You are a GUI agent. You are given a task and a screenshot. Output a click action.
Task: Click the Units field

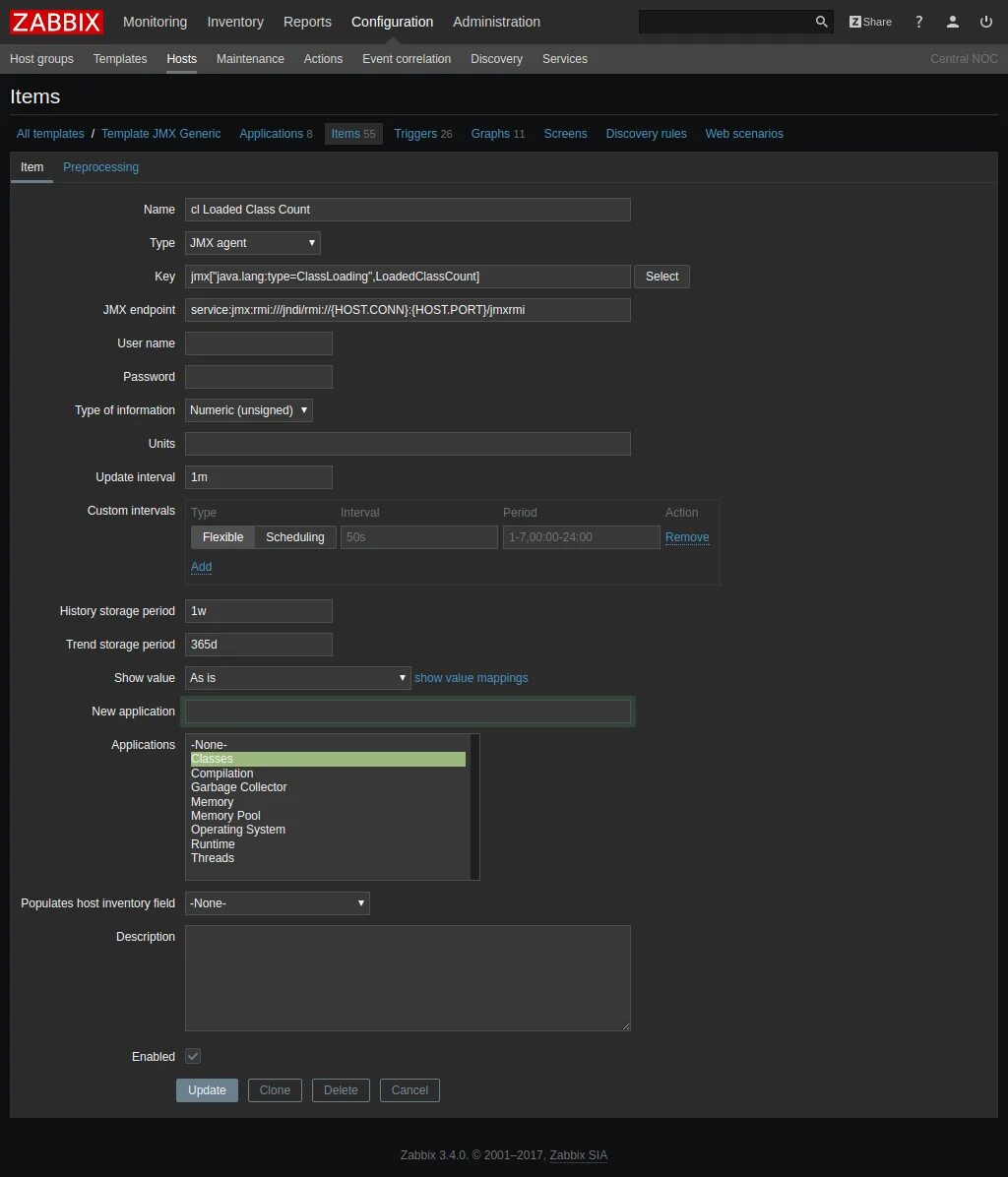[408, 444]
